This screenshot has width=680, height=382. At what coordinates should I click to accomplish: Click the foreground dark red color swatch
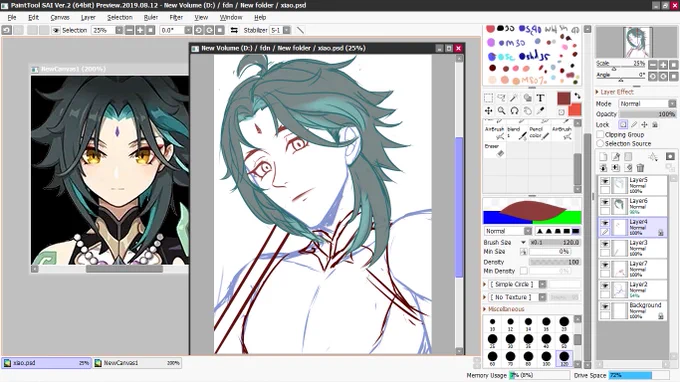(x=563, y=98)
